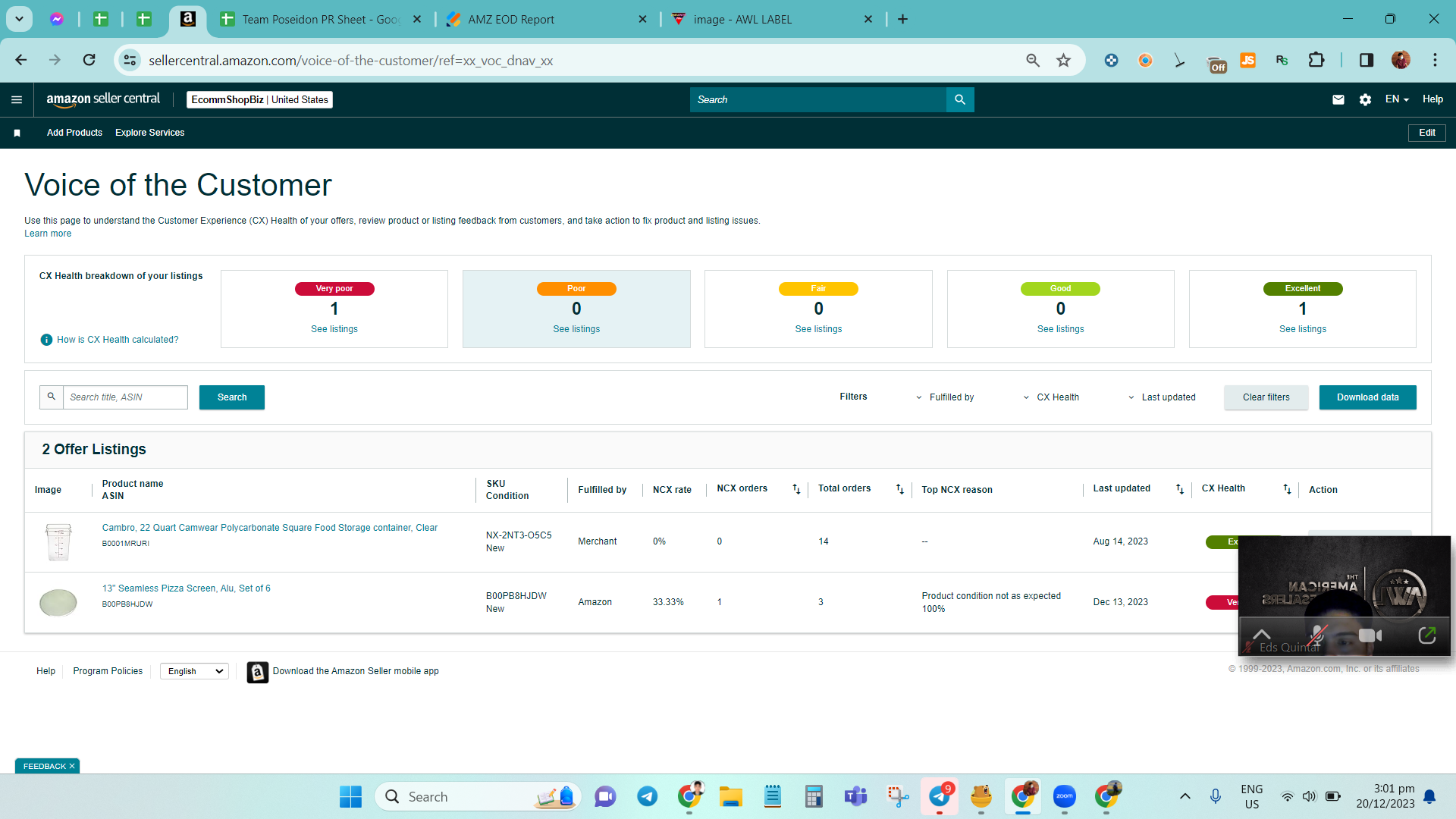This screenshot has width=1456, height=819.
Task: Open the Cambro 22 Quart container listing
Action: tap(269, 528)
